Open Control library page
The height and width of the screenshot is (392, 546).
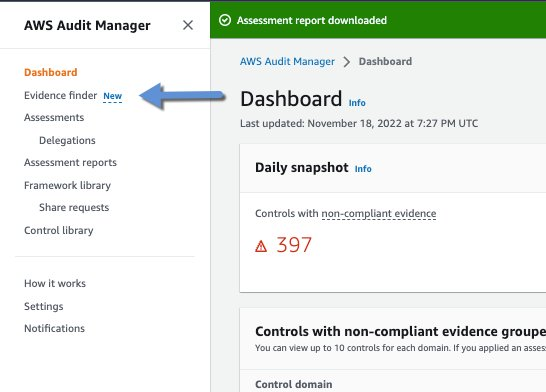tap(58, 230)
